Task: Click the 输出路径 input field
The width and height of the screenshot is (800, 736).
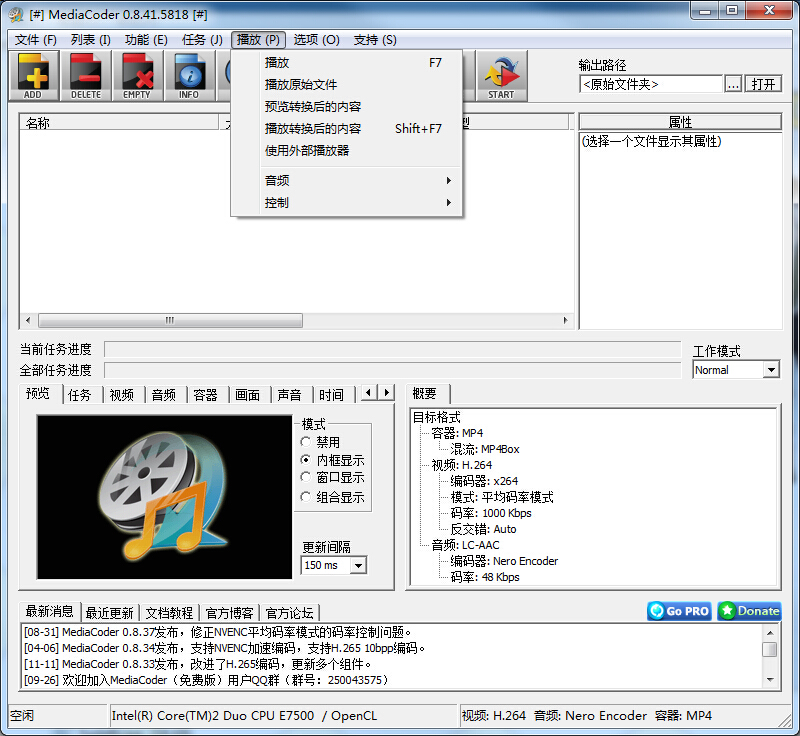Action: (651, 84)
